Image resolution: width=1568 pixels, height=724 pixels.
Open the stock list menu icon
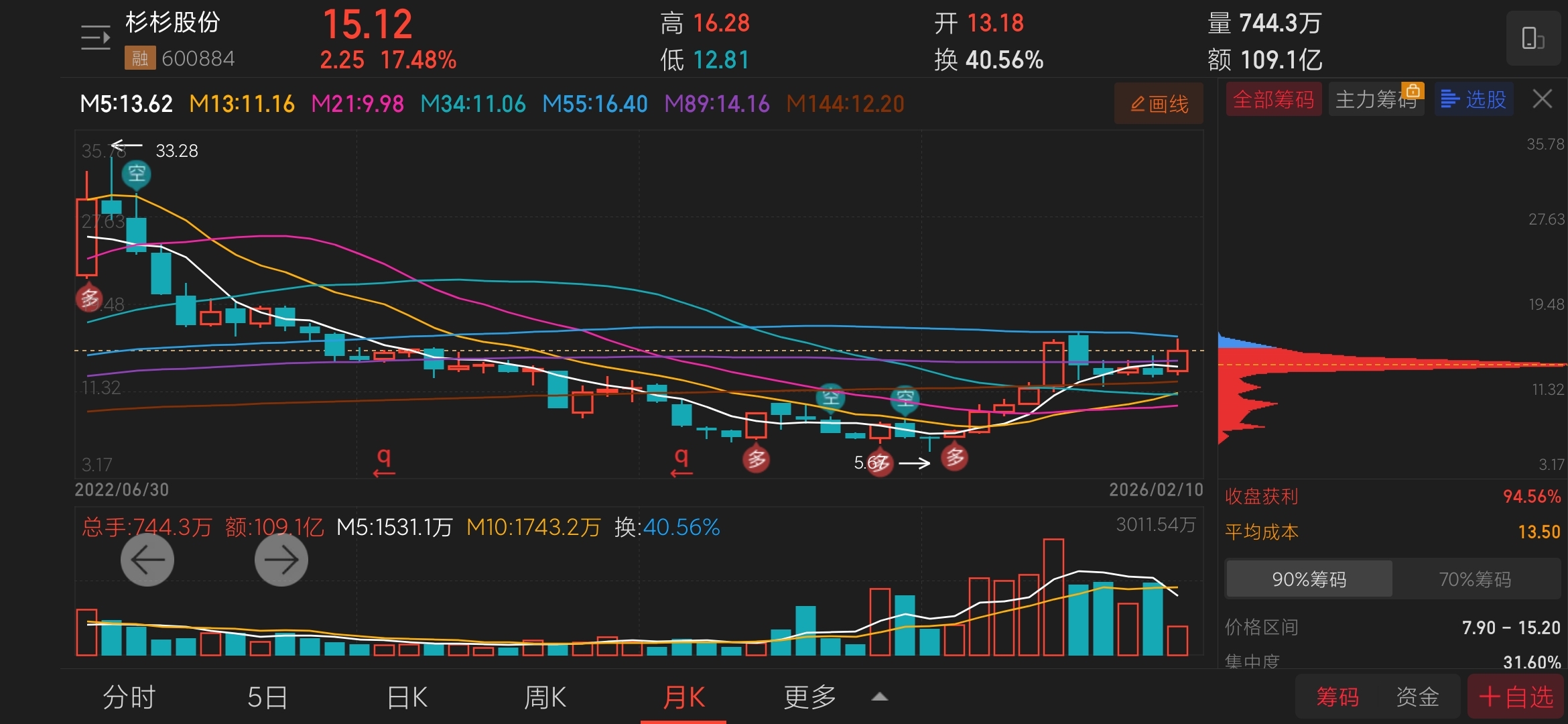(95, 38)
